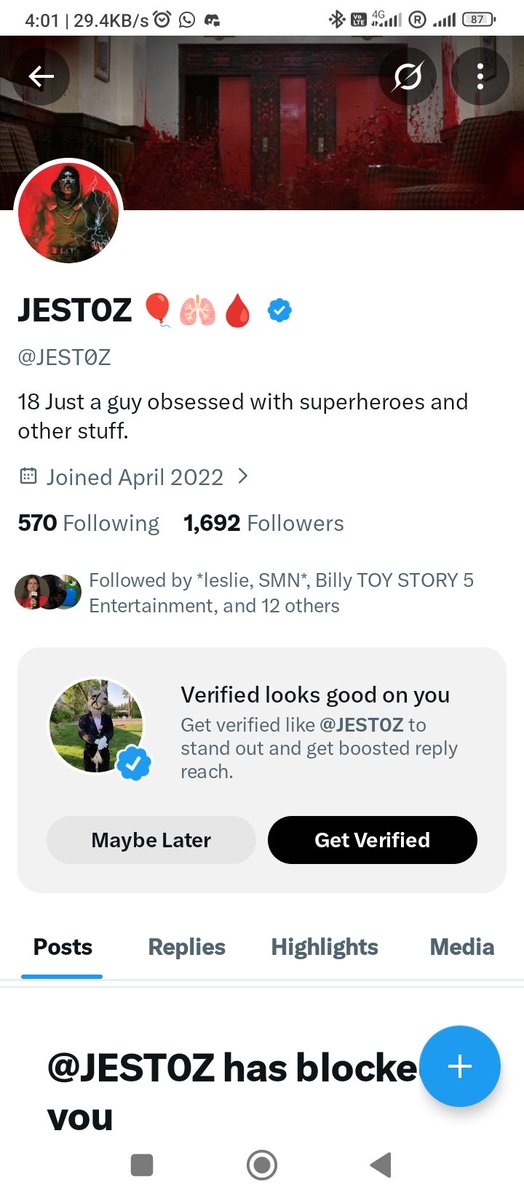Tap the Android square recents button
This screenshot has width=524, height=1200.
[142, 1164]
